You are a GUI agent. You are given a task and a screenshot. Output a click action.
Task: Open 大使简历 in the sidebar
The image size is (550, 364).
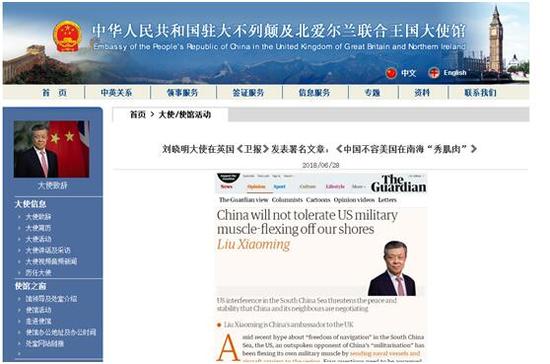pos(38,228)
